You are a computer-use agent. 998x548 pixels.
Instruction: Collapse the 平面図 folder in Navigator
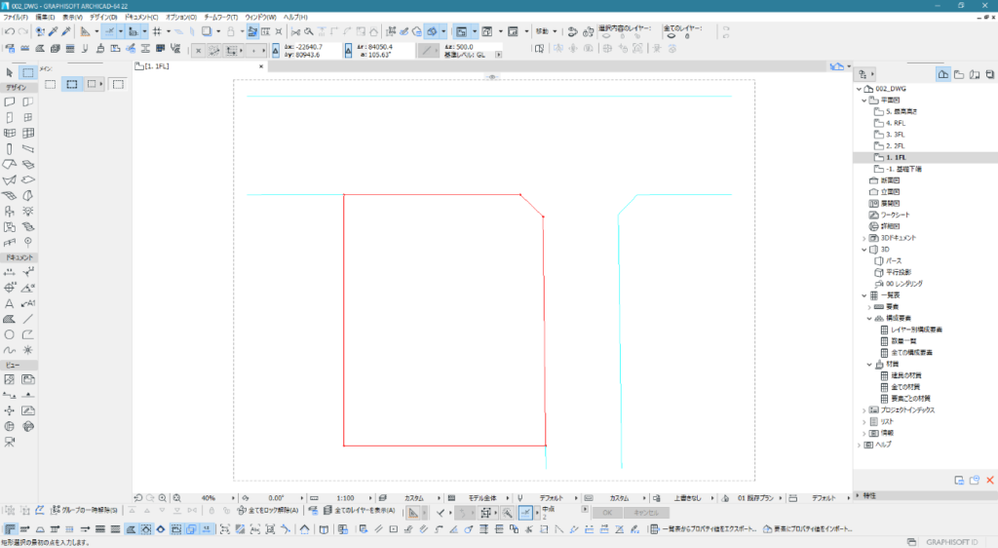(x=864, y=100)
